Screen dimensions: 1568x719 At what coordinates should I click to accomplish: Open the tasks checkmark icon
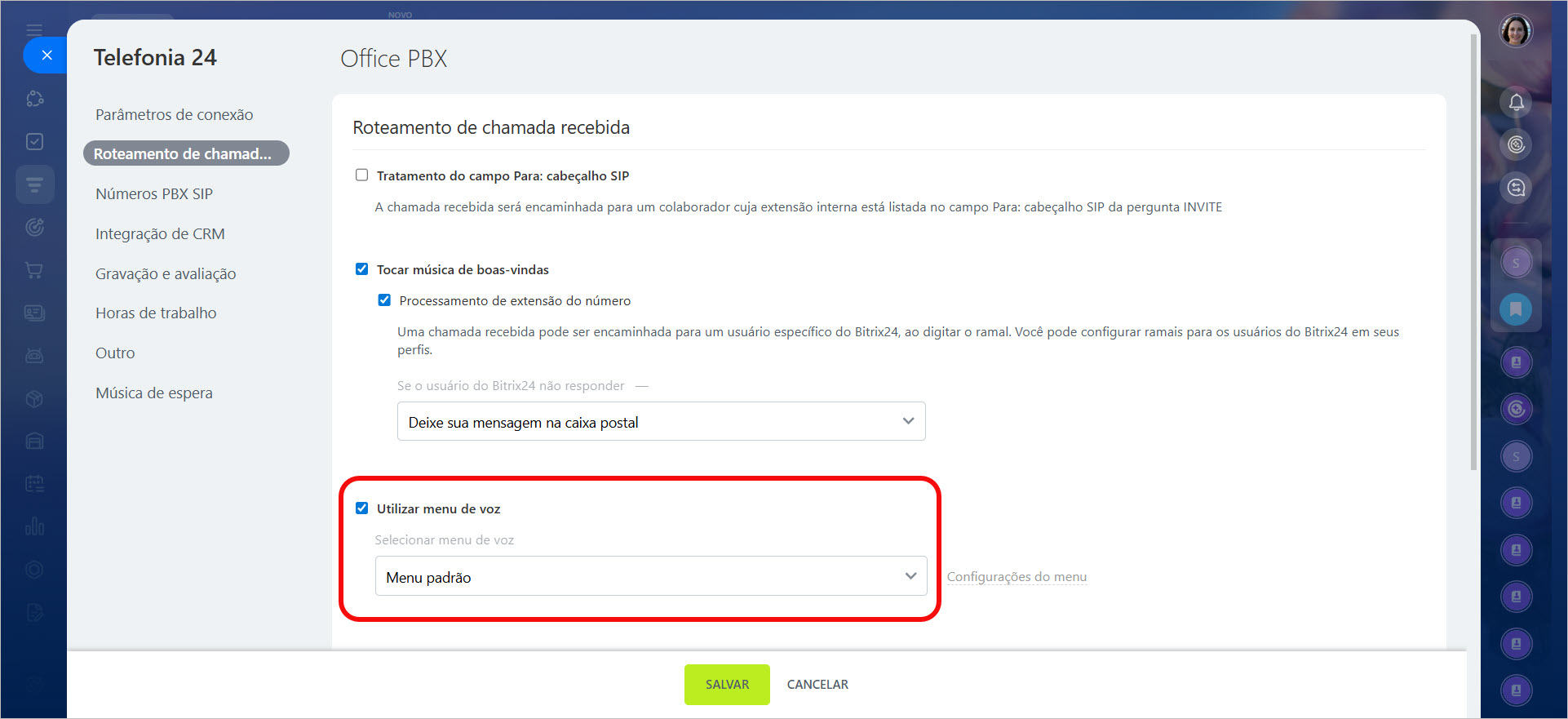(34, 141)
